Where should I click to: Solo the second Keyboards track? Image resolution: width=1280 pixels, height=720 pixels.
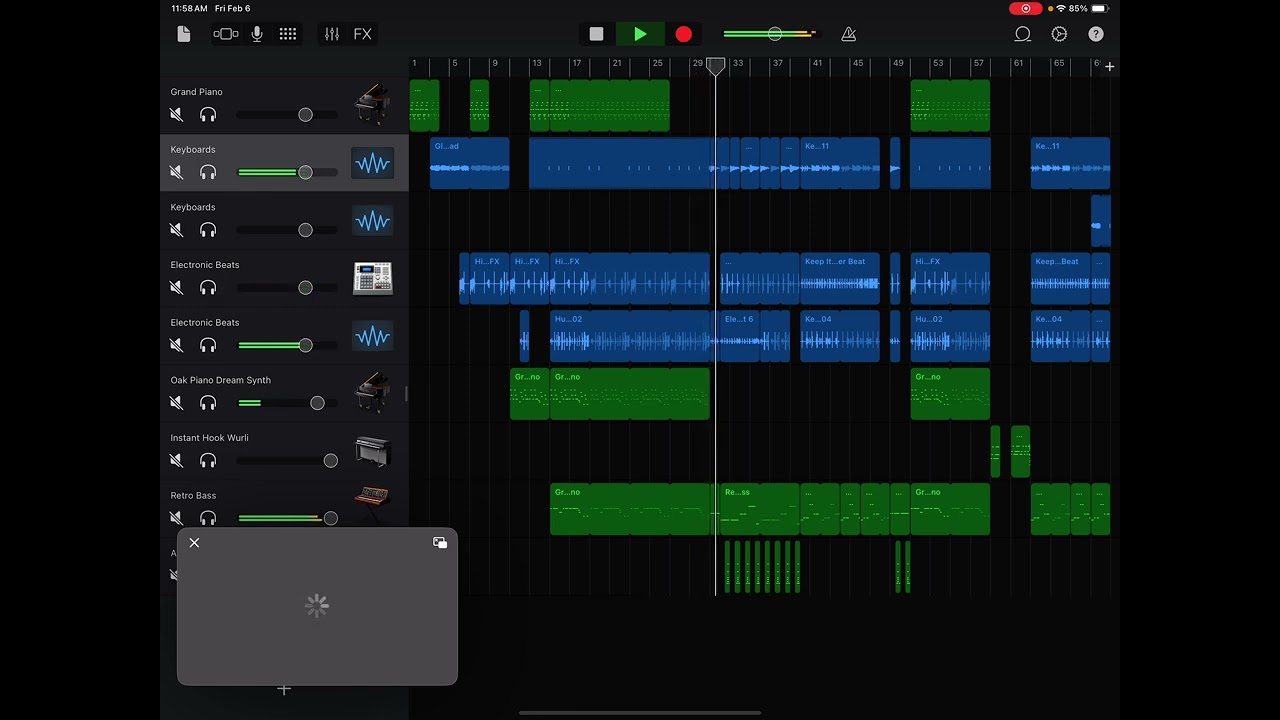208,230
